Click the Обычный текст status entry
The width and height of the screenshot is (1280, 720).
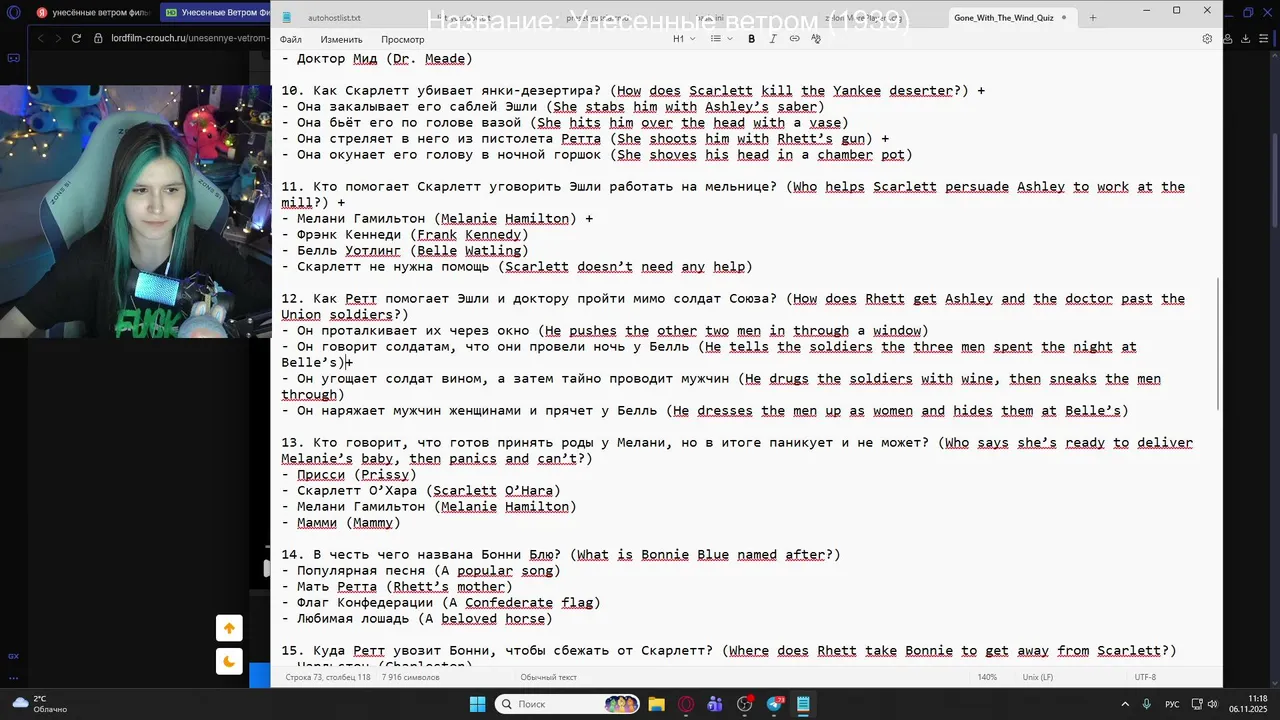548,677
